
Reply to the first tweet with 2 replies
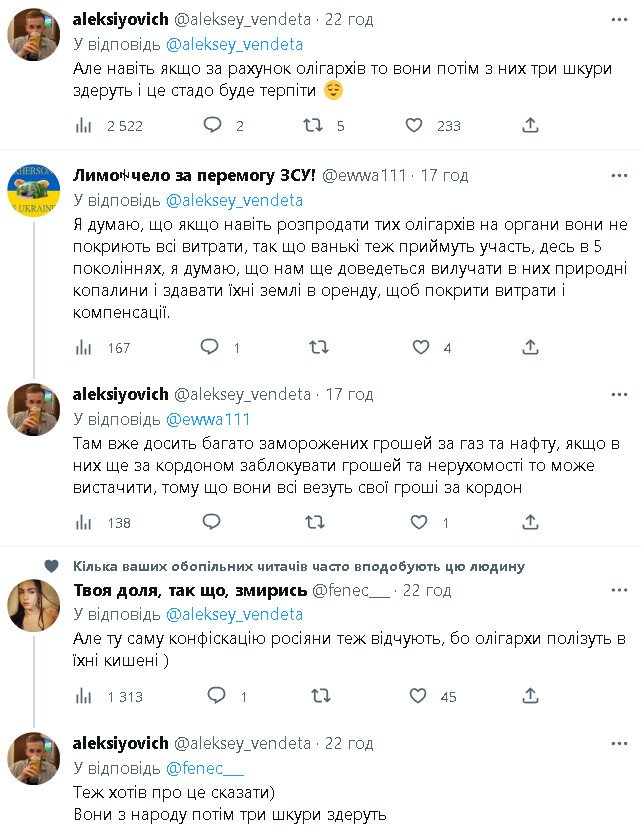(x=212, y=125)
